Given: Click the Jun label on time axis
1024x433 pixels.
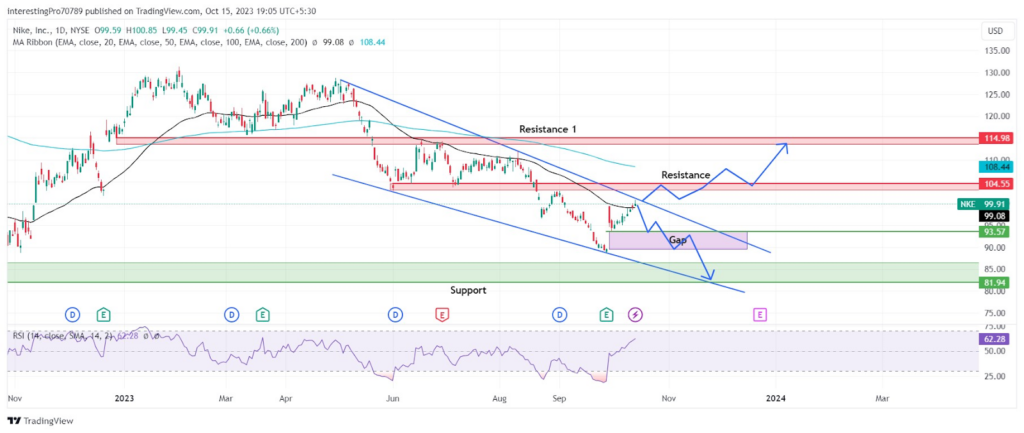Looking at the screenshot, I should pos(392,397).
